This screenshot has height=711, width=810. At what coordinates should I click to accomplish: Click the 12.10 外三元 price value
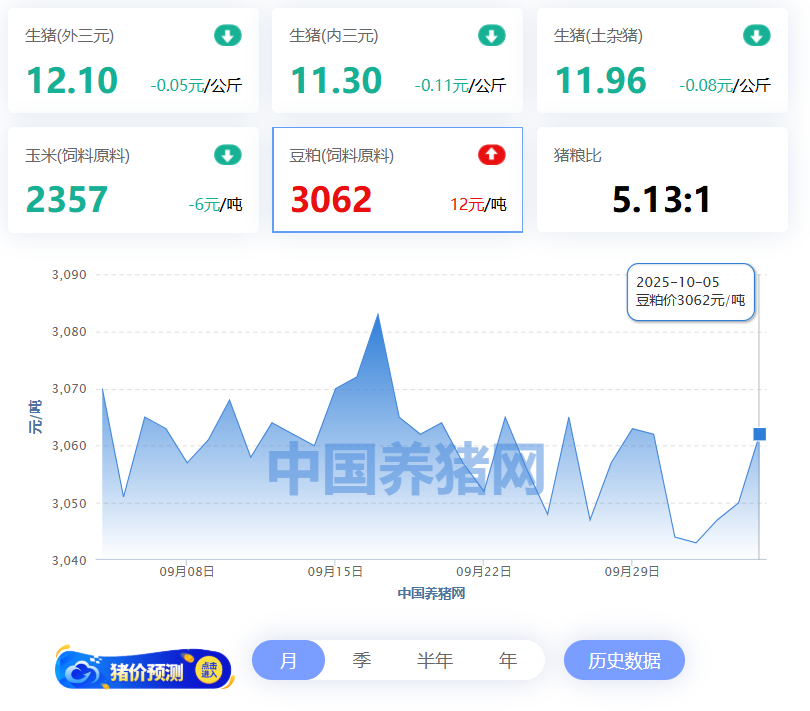click(72, 80)
